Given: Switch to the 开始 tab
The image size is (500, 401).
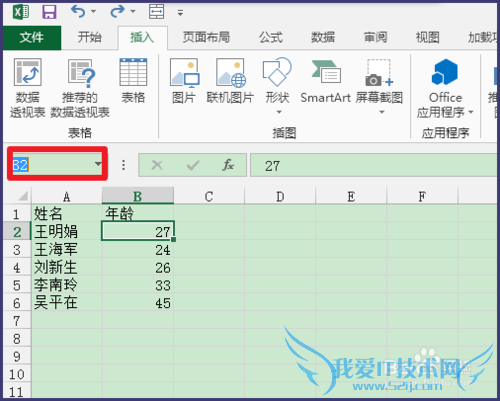Looking at the screenshot, I should [x=90, y=37].
